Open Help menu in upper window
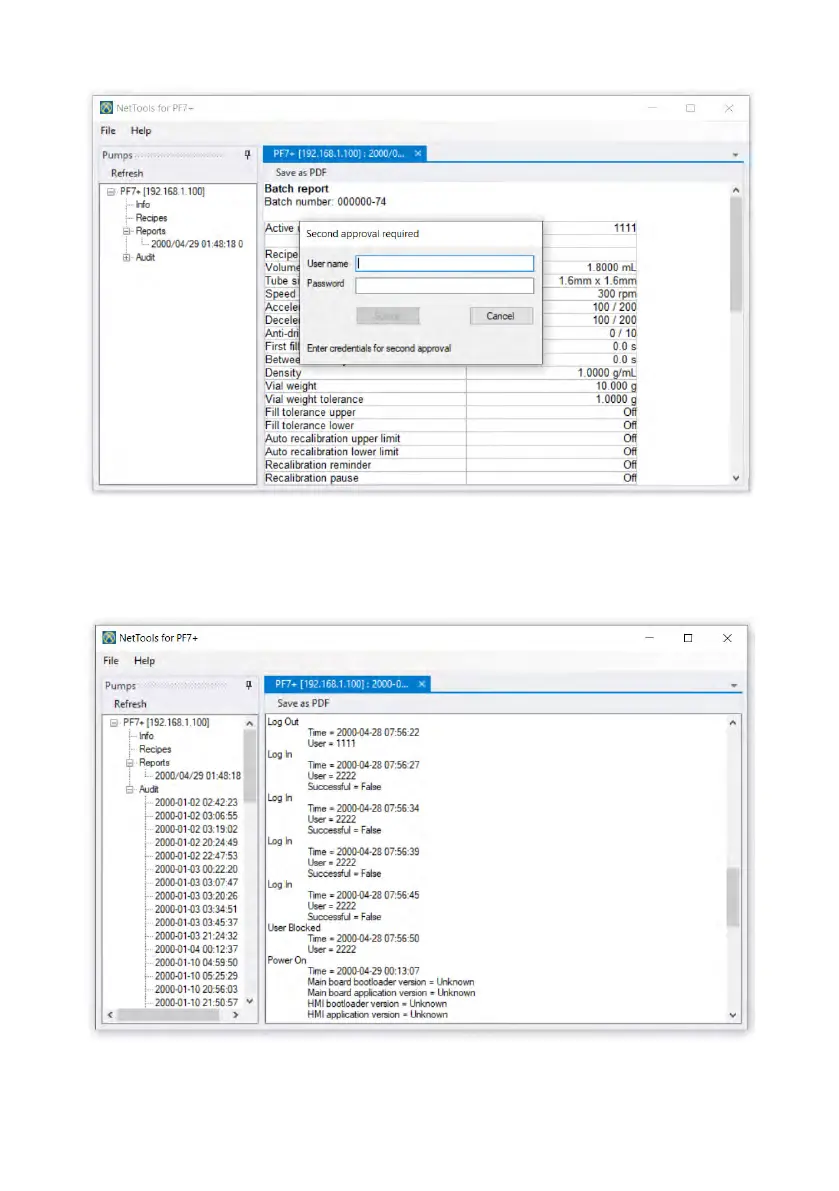Image resolution: width=839 pixels, height=1191 pixels. tap(140, 131)
